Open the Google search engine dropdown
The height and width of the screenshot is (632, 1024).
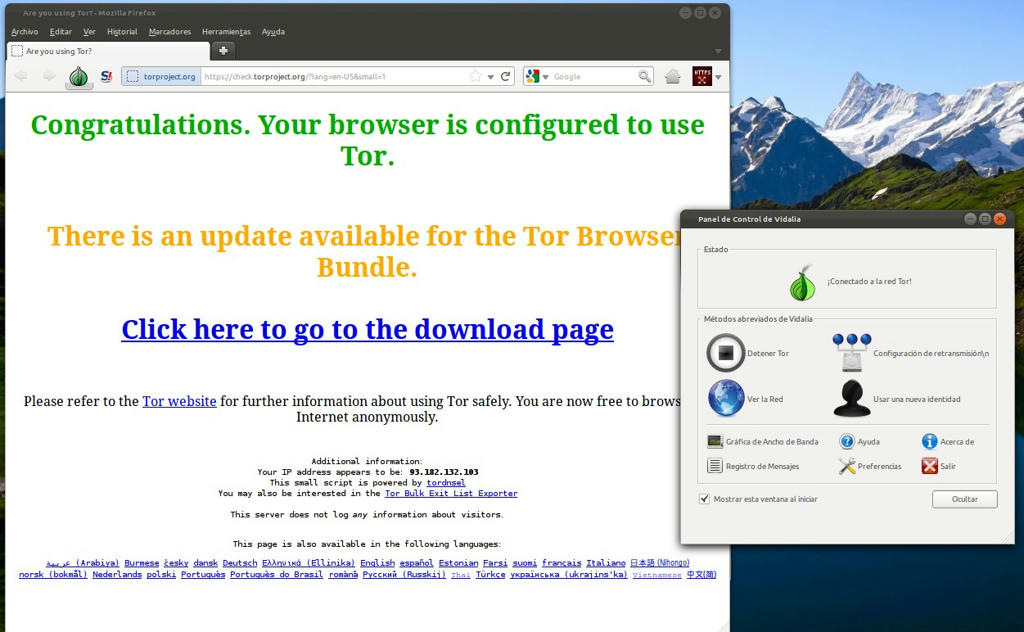(x=537, y=76)
